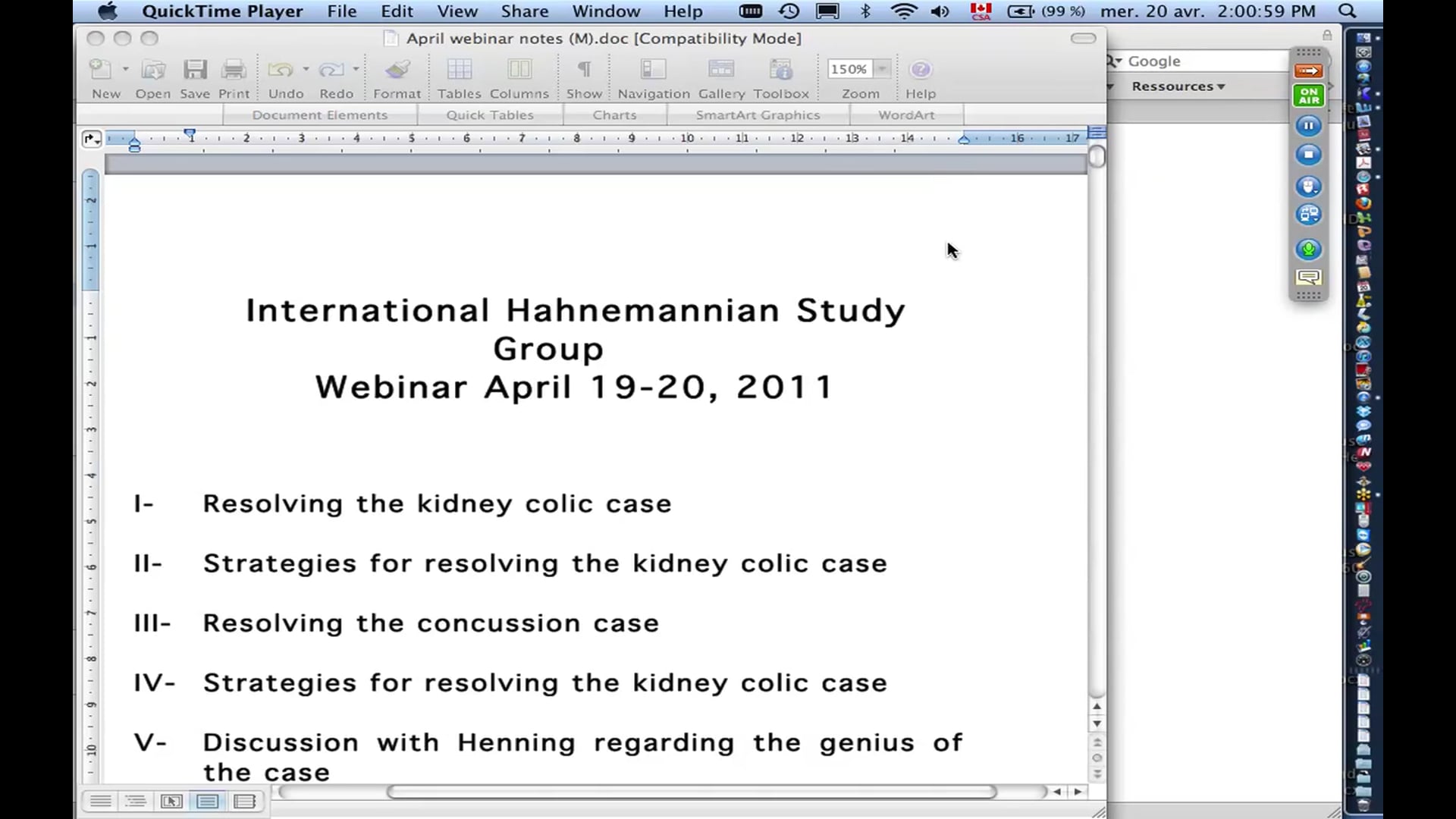Mute the microphone in the broadcast panel
Viewport: 1456px width, 819px height.
(x=1308, y=249)
